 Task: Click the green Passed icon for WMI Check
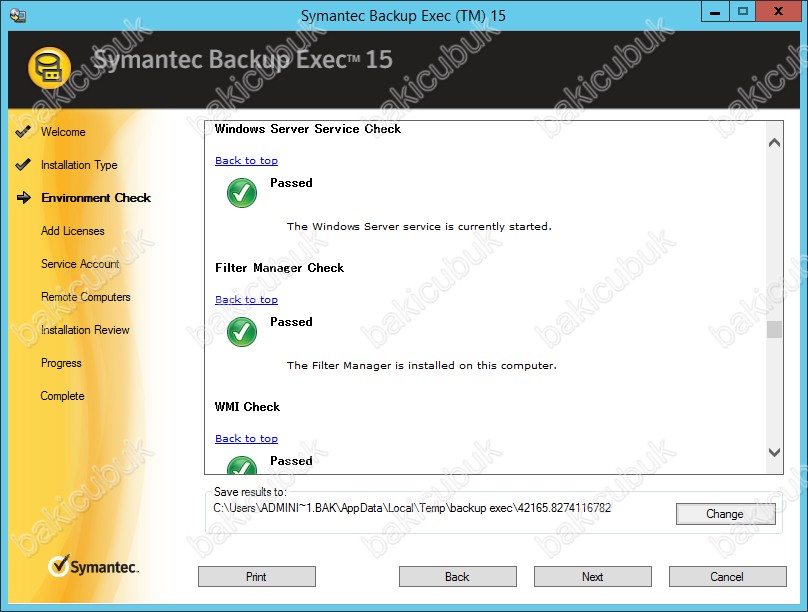(242, 465)
